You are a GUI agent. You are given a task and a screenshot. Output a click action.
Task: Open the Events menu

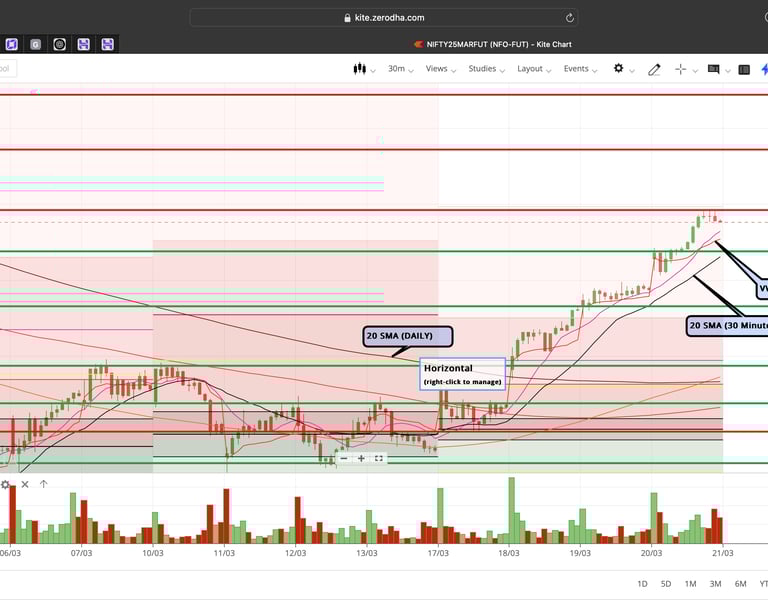580,69
